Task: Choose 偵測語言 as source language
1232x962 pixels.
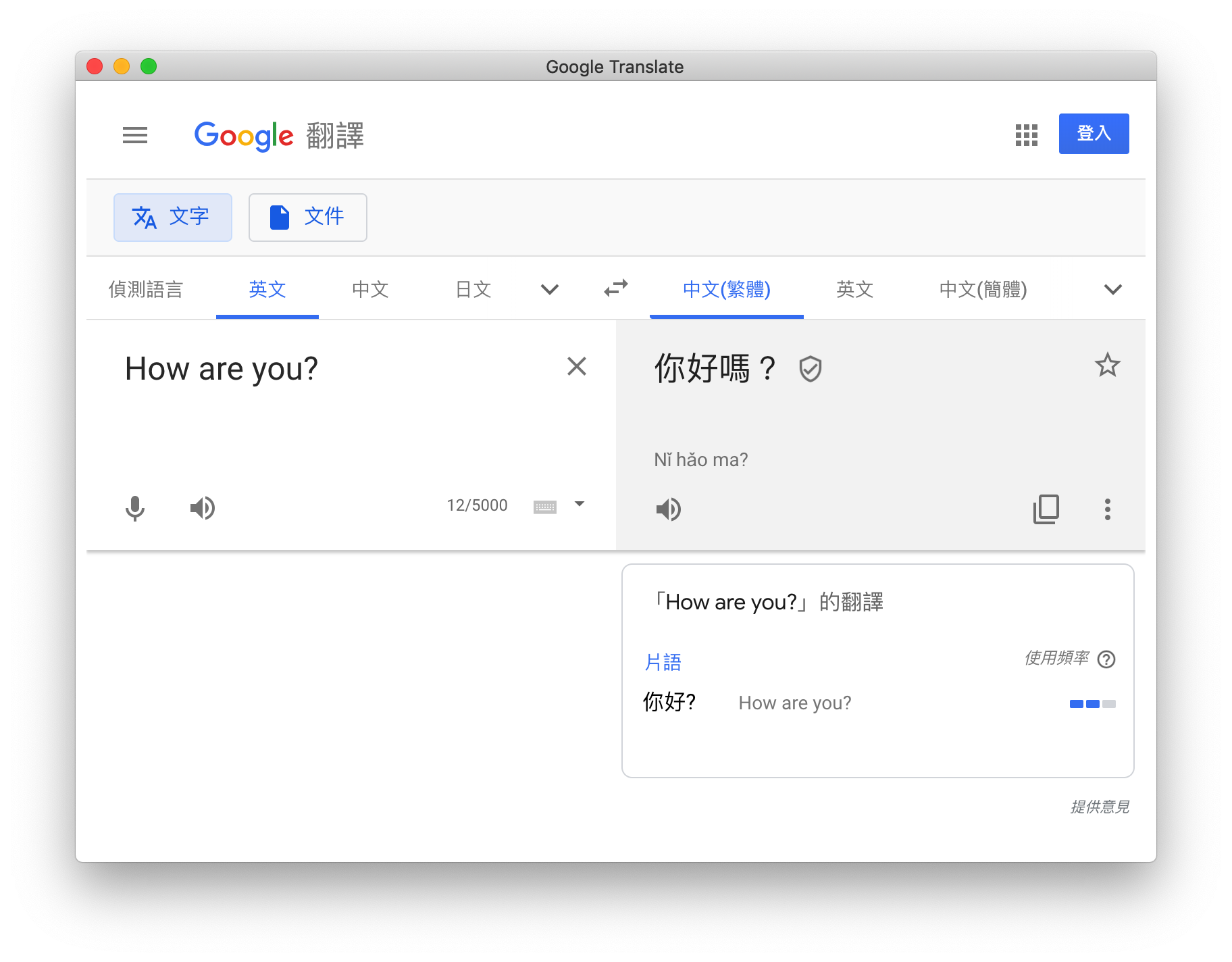Action: pos(146,289)
